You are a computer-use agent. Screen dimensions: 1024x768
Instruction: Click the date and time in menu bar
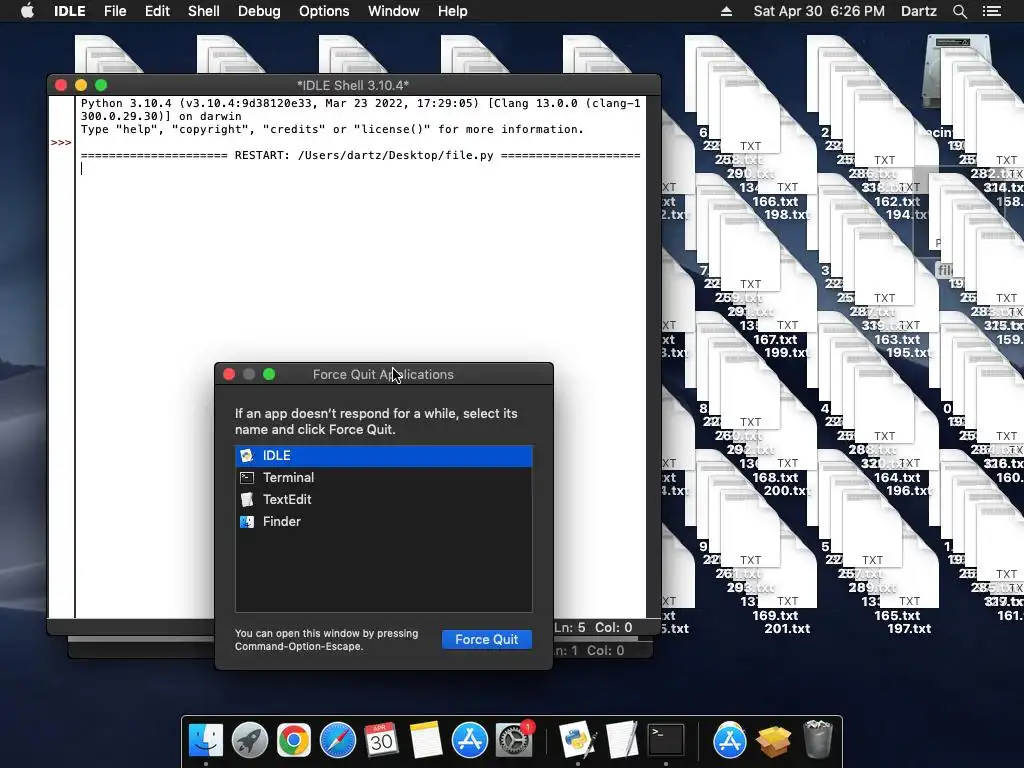point(819,11)
